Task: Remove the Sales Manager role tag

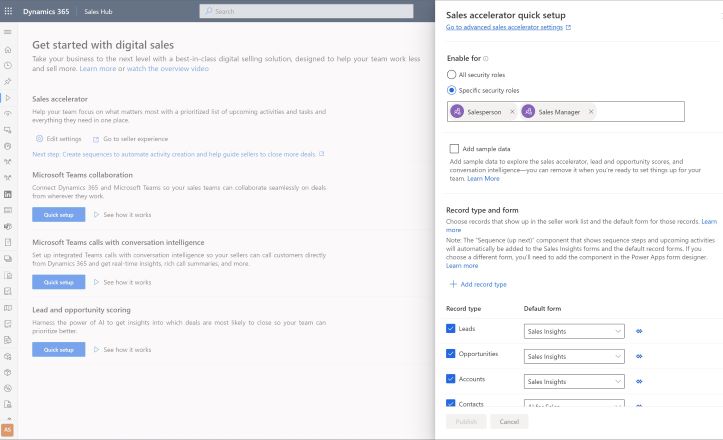Action: click(591, 112)
